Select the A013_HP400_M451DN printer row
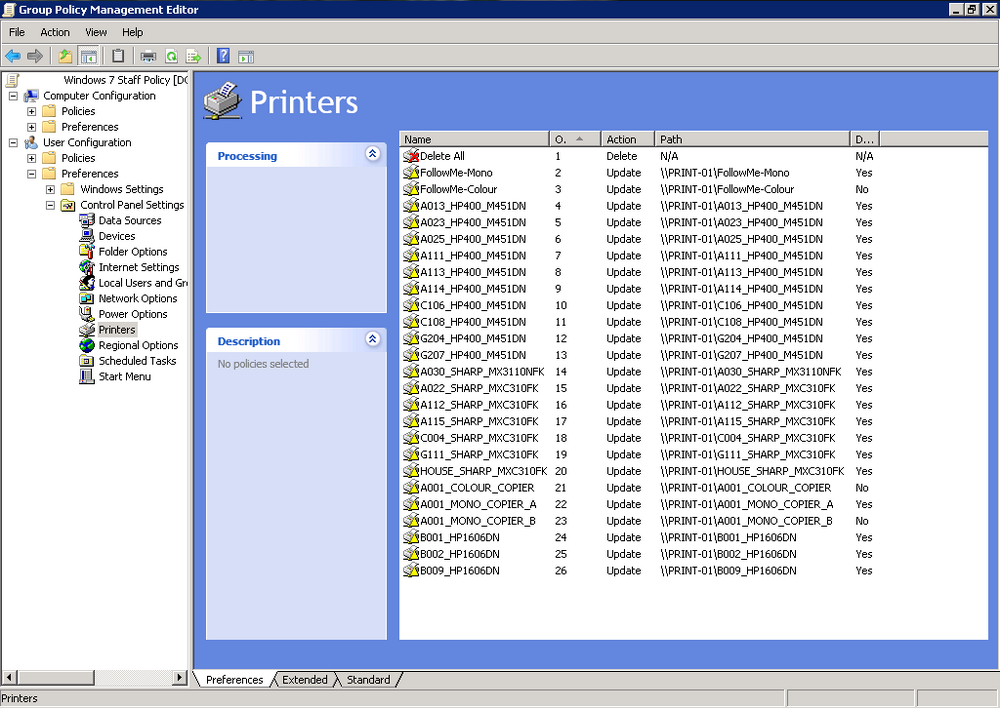The width and height of the screenshot is (1000, 709). [x=638, y=206]
